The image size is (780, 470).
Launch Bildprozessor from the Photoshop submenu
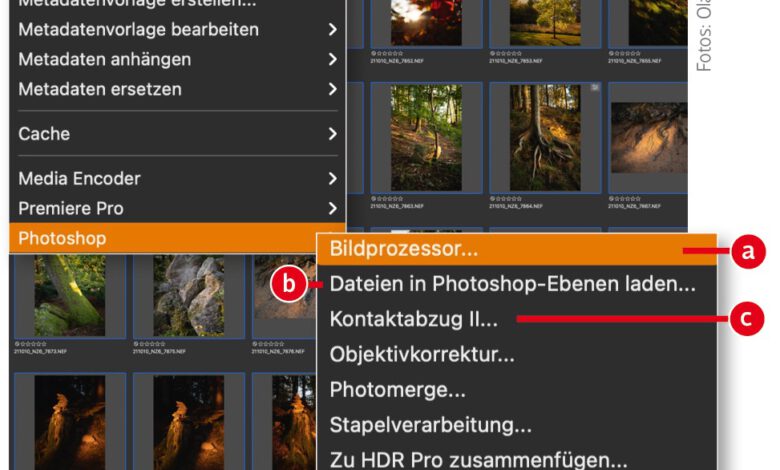point(516,248)
